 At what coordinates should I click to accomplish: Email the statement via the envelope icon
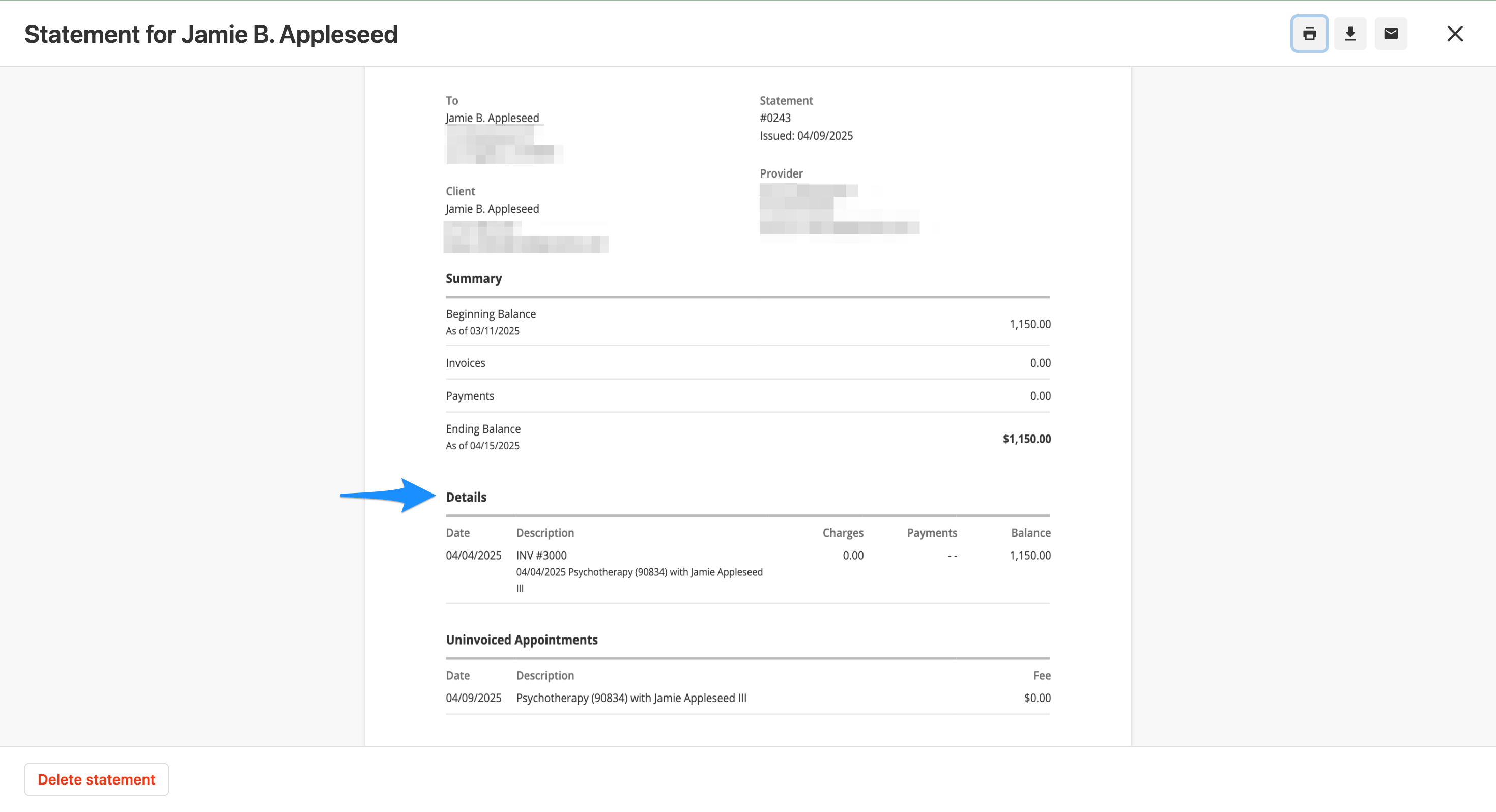pos(1390,34)
